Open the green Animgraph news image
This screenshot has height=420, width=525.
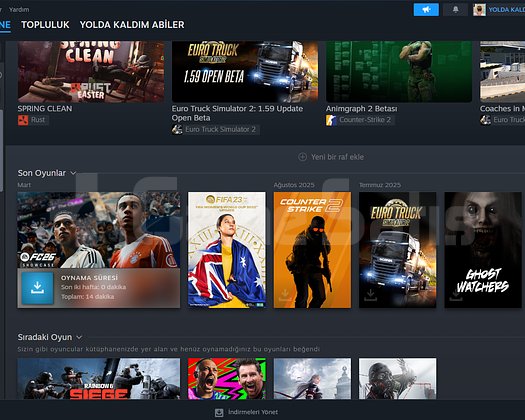(x=399, y=72)
